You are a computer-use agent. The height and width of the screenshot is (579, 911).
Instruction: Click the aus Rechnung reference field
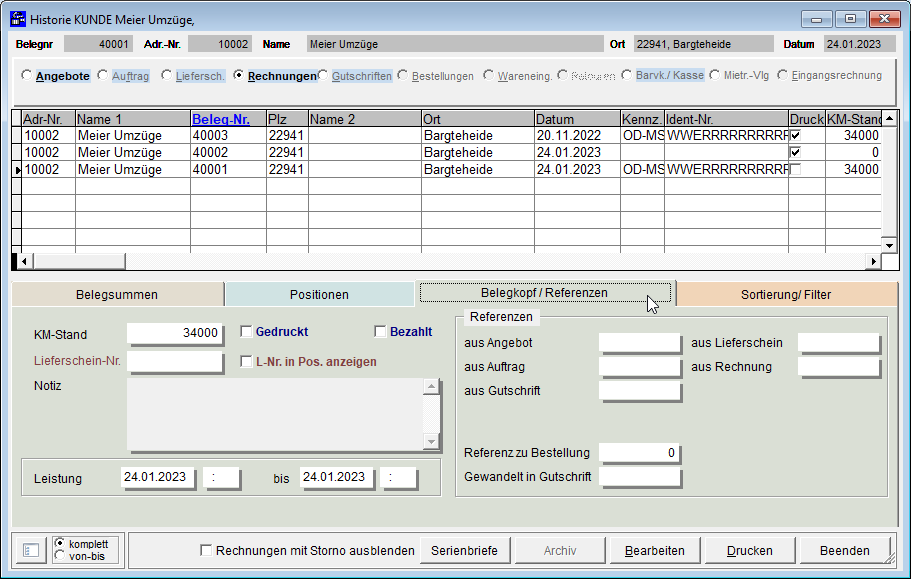click(839, 366)
